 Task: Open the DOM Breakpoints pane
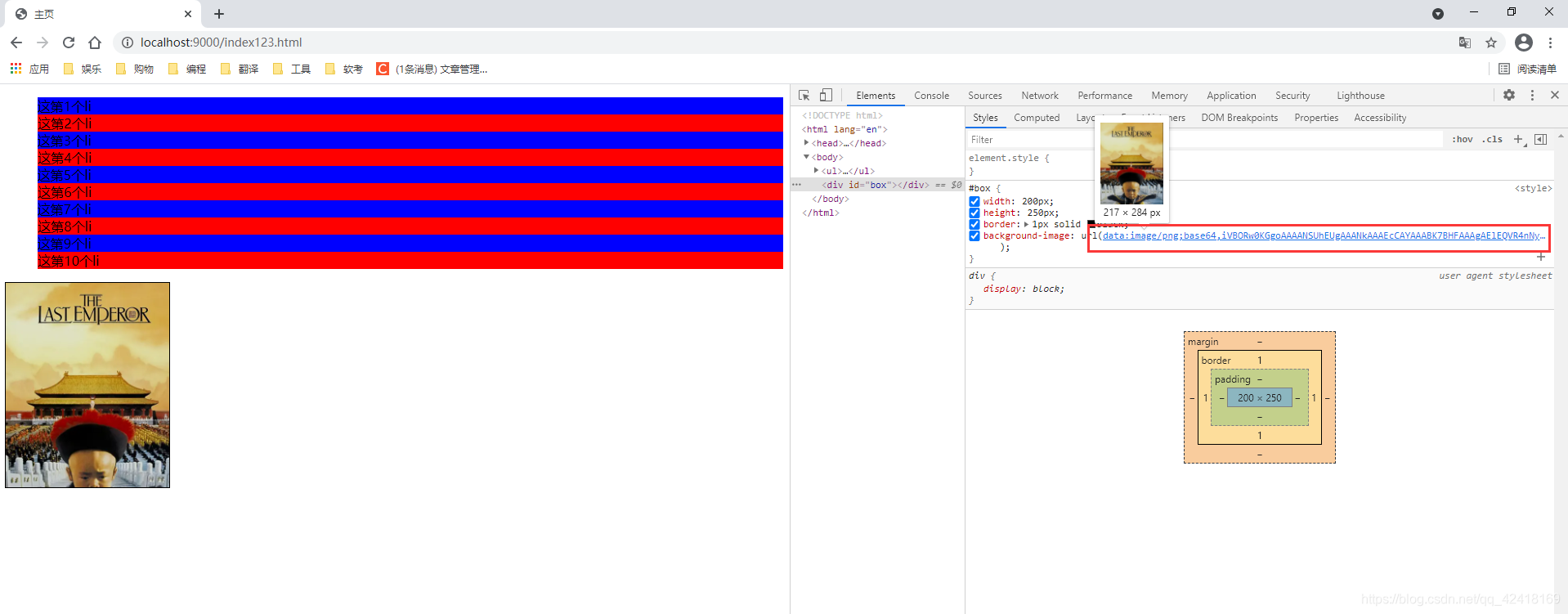(1239, 118)
